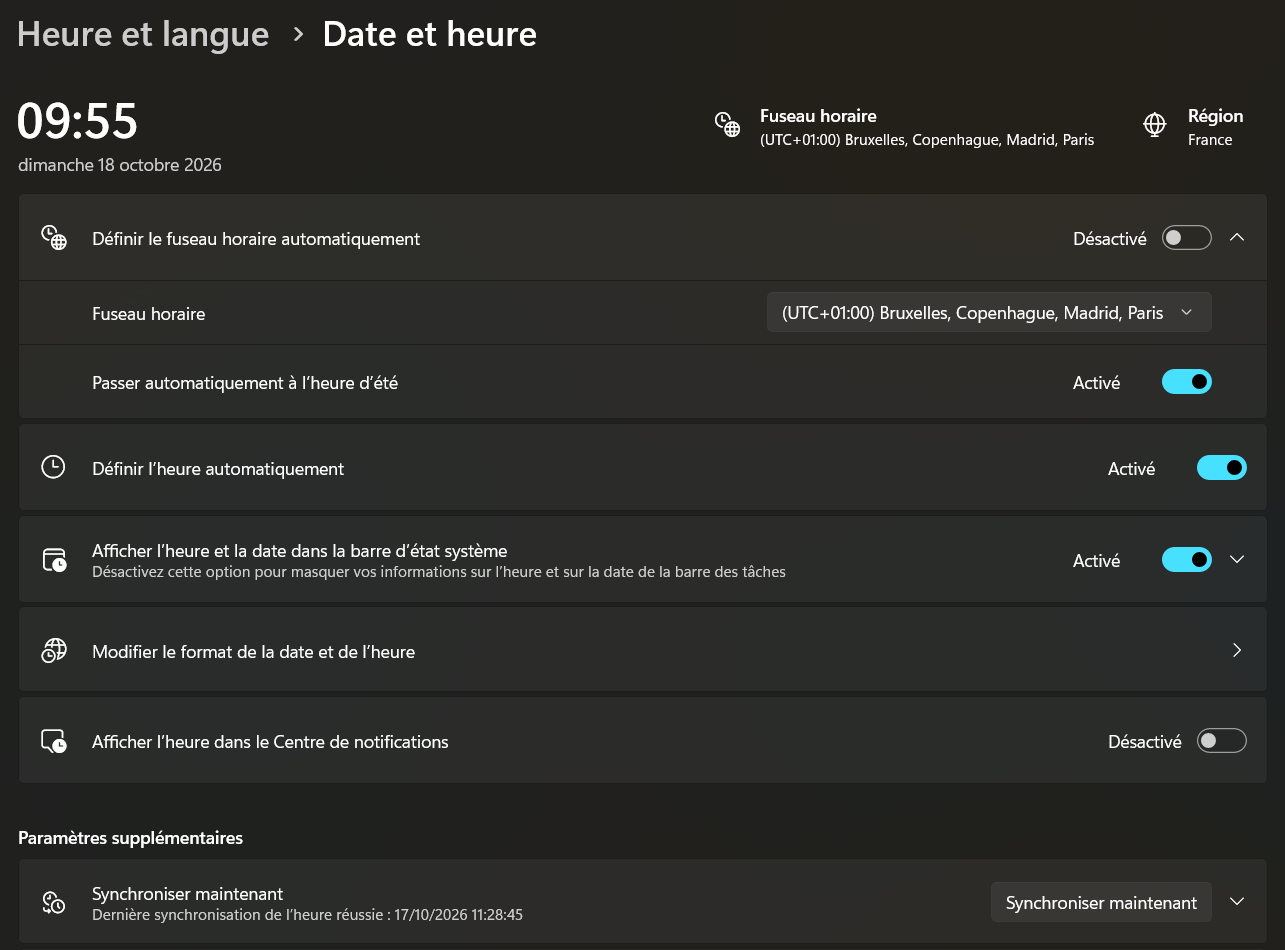The height and width of the screenshot is (950, 1285).
Task: Click the 09:55 current time display
Action: 78,121
